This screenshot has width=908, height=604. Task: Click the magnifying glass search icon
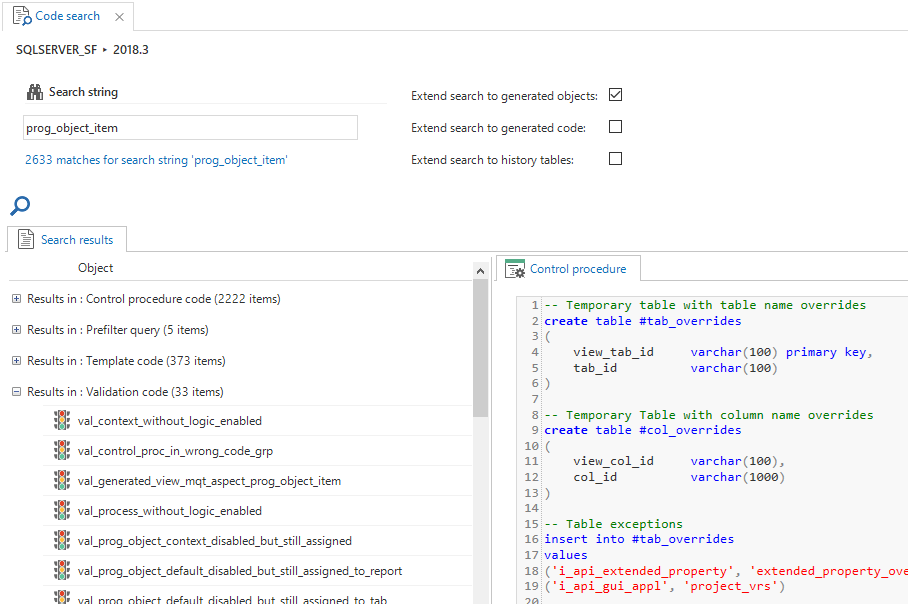(20, 206)
